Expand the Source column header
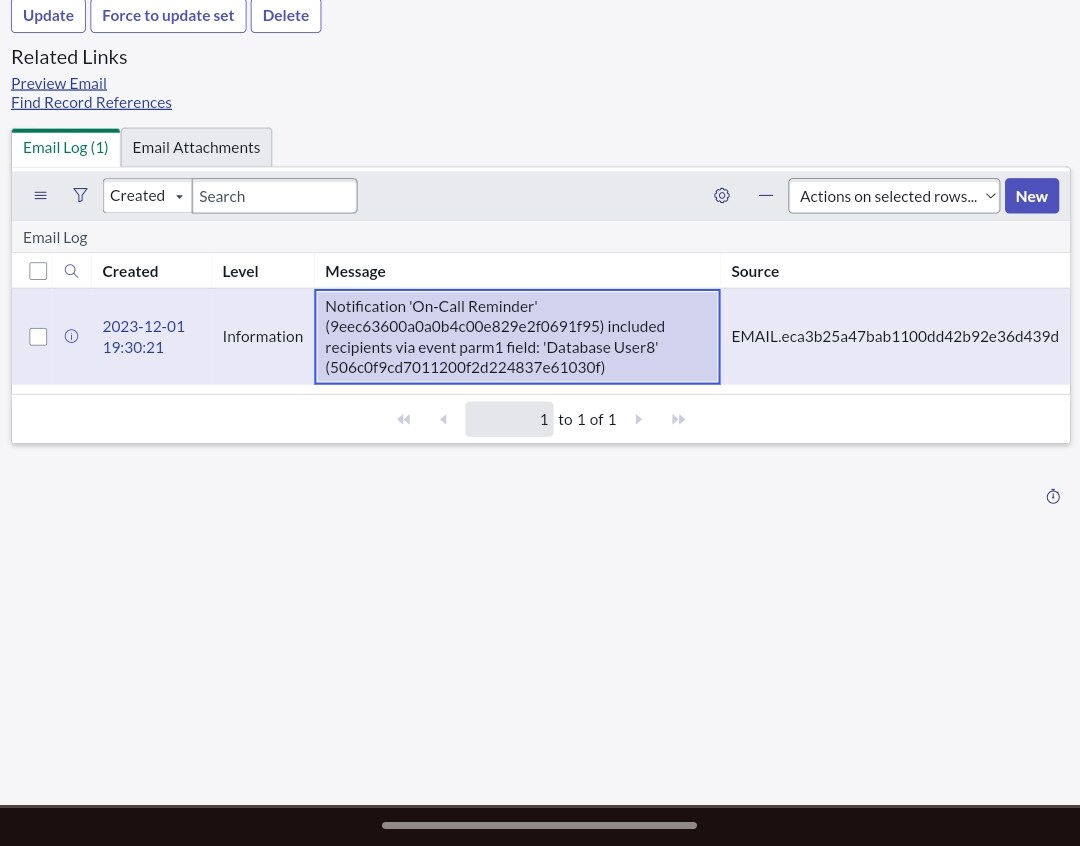 point(754,270)
